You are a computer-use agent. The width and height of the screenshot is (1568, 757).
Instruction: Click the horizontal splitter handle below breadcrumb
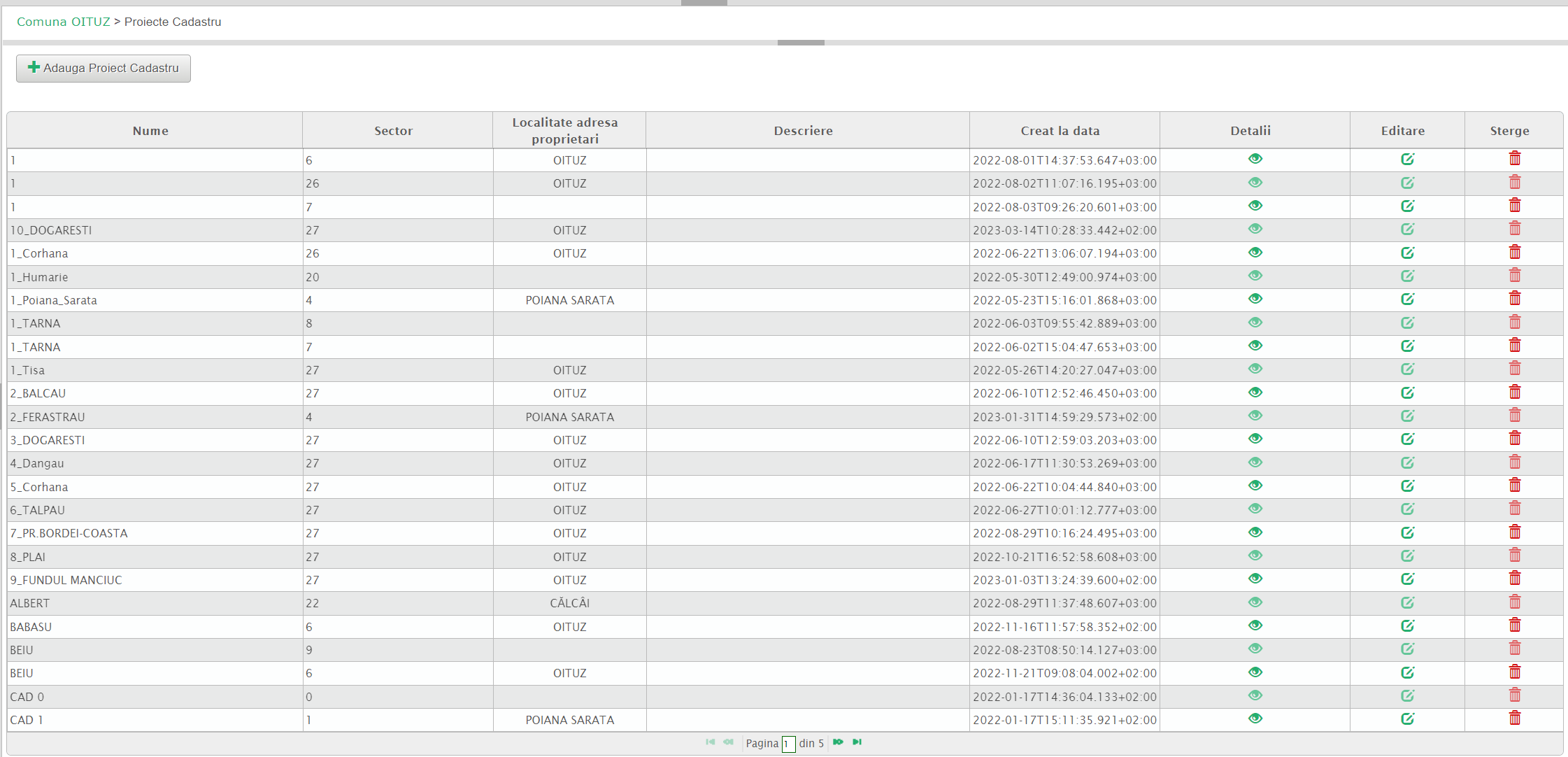(x=801, y=43)
